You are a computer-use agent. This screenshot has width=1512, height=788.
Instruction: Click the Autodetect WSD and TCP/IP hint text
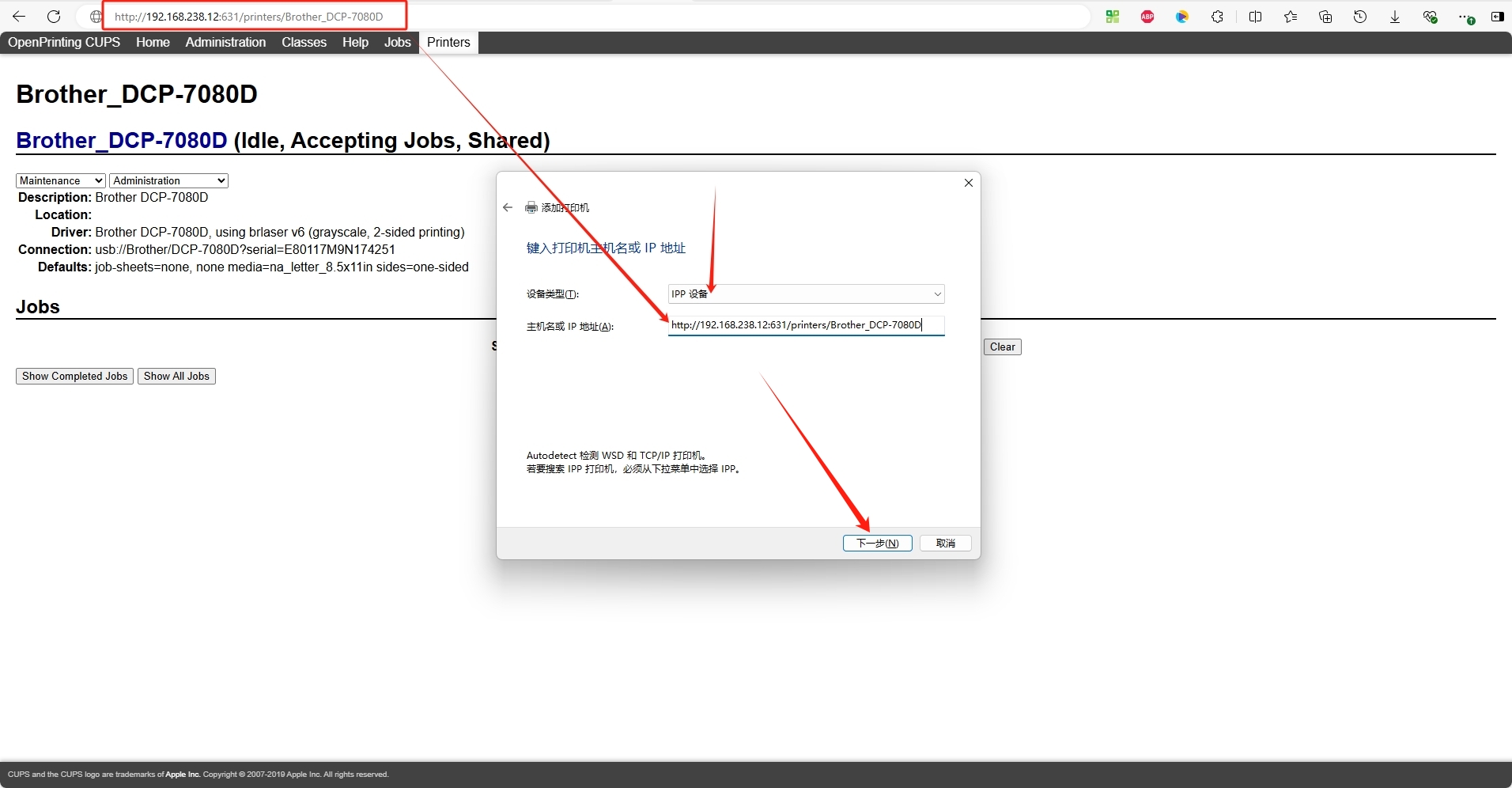pos(617,455)
